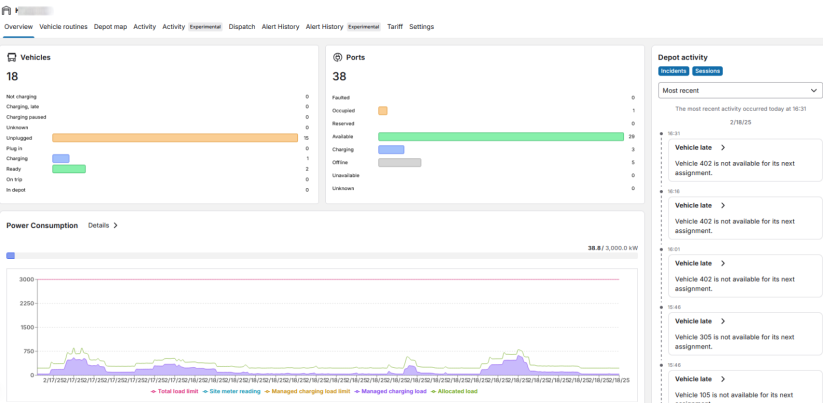
Task: Switch to the Vehicle routines tab
Action: pos(63,27)
